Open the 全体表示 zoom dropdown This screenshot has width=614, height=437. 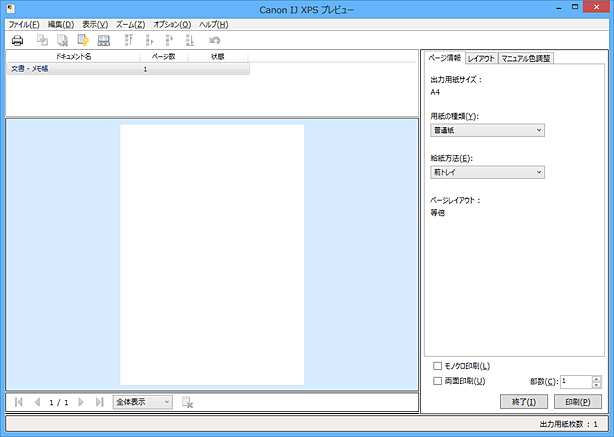(143, 402)
